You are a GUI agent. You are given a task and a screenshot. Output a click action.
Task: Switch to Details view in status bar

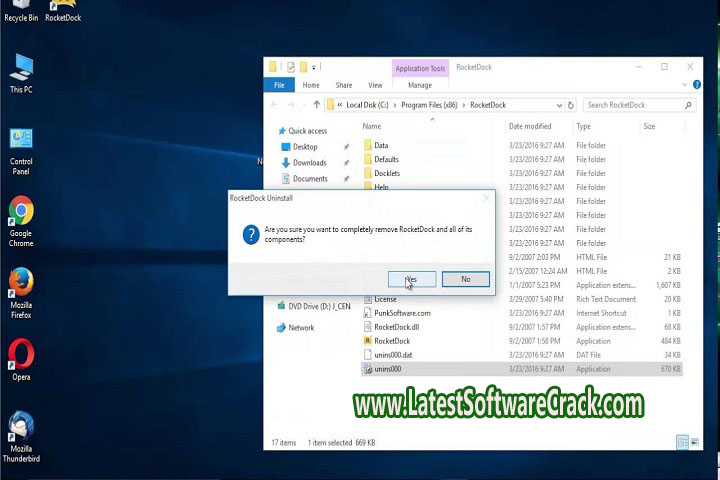[x=682, y=442]
